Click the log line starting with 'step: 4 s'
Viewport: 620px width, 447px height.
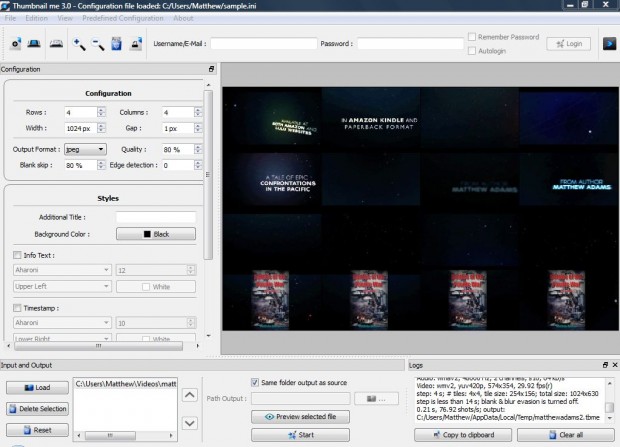pos(507,394)
